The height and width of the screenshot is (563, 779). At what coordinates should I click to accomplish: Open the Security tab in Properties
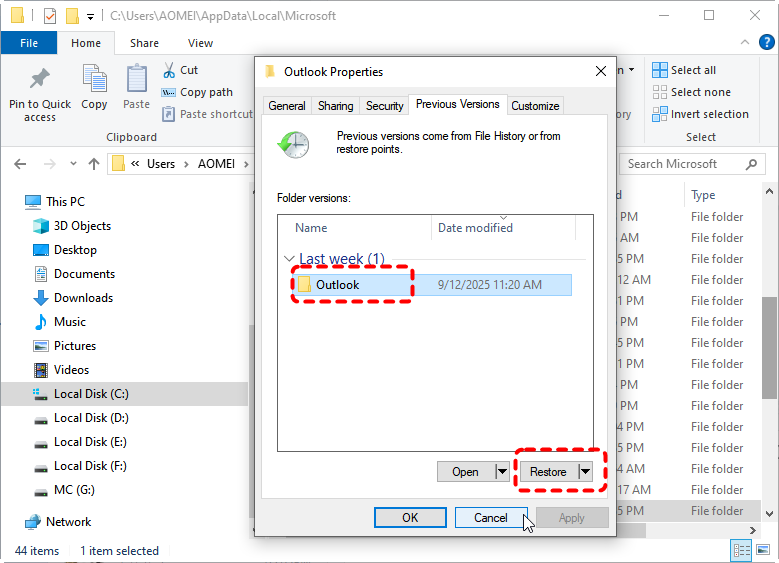385,106
